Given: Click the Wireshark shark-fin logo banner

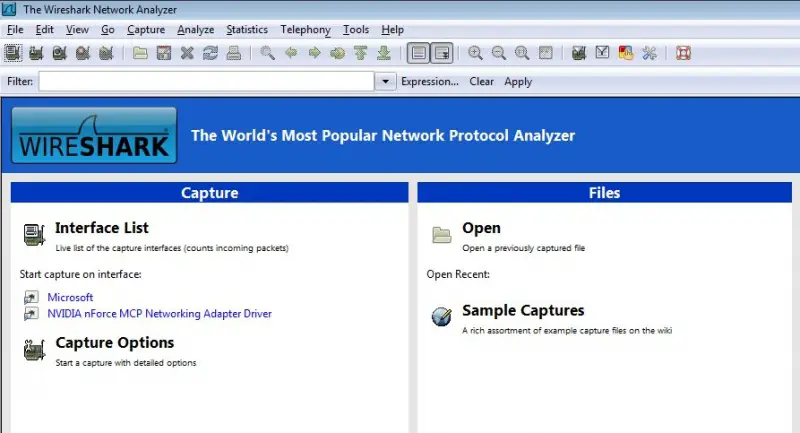Looking at the screenshot, I should [x=94, y=135].
